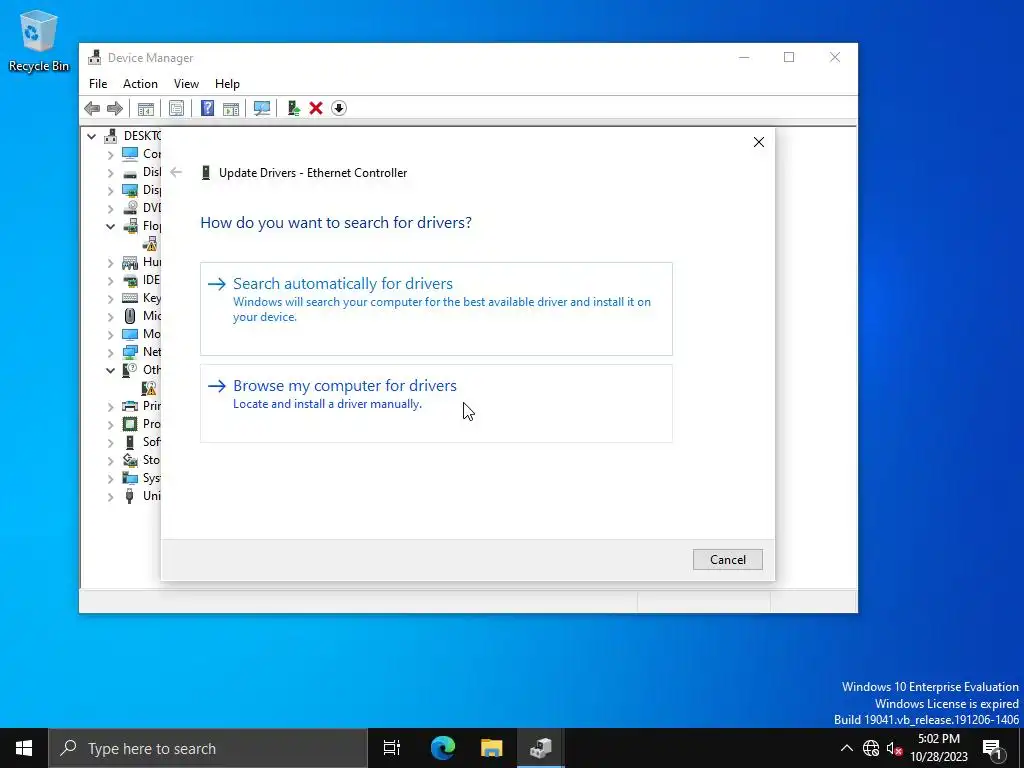Toggle the Show/Hide Action Pane toolbar icon
Viewport: 1024px width, 768px height.
click(x=231, y=108)
